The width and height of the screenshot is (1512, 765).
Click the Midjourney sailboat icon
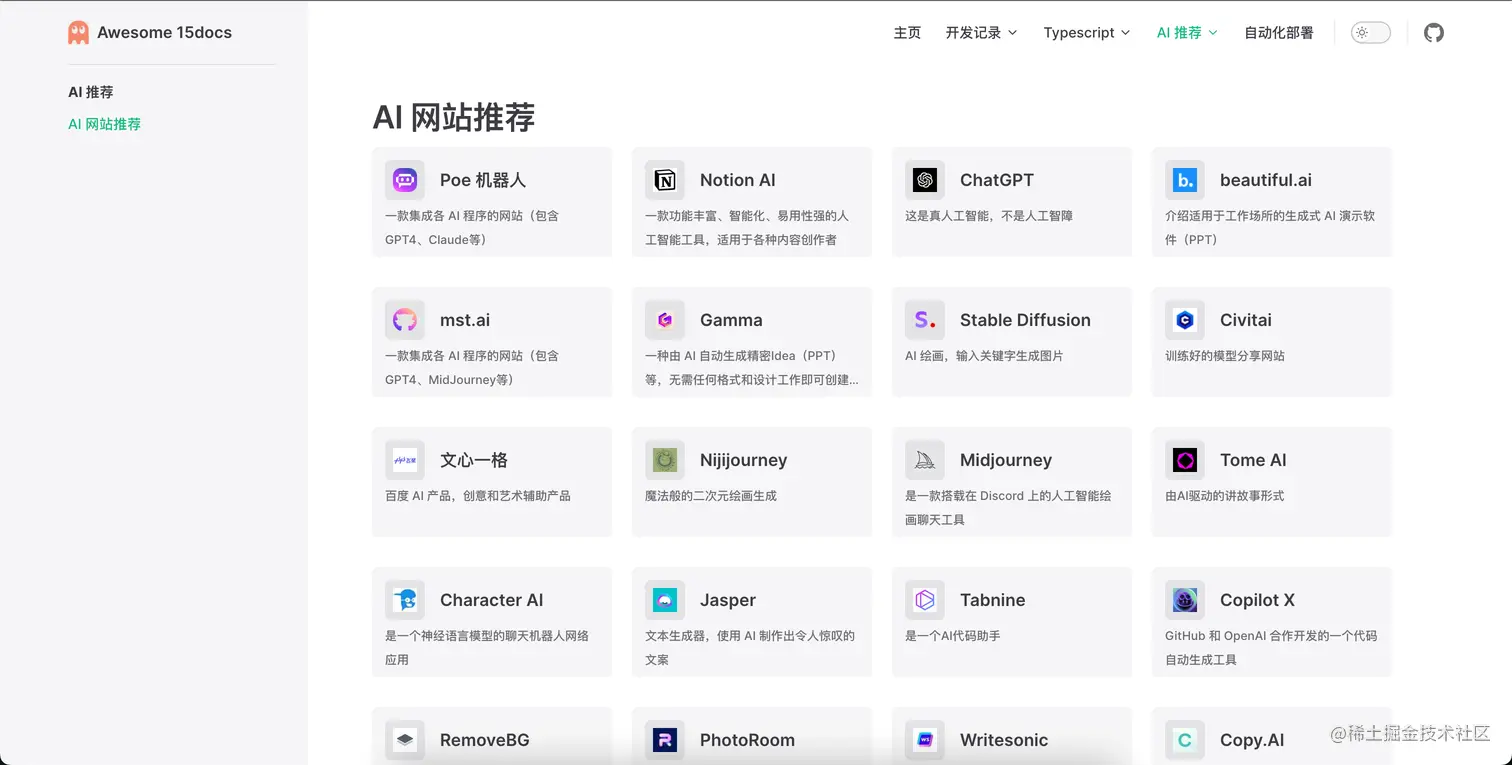pos(924,459)
